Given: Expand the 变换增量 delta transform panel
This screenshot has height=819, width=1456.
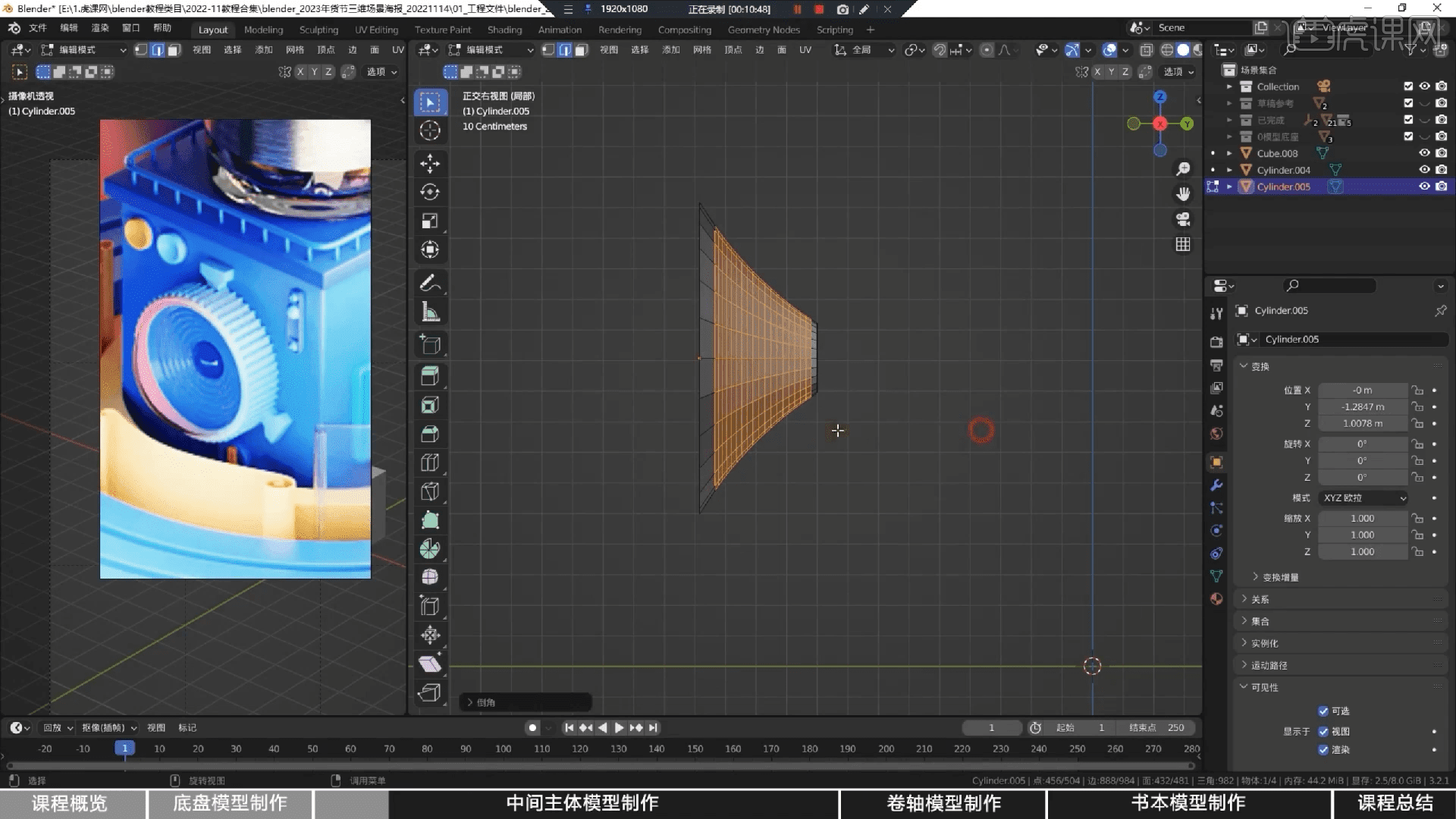Looking at the screenshot, I should 1280,577.
